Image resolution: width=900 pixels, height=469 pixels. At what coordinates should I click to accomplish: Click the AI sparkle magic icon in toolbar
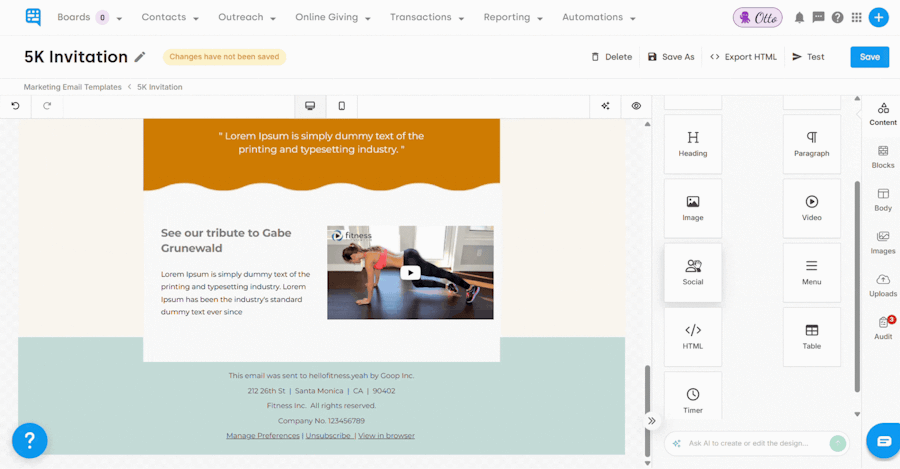click(605, 106)
